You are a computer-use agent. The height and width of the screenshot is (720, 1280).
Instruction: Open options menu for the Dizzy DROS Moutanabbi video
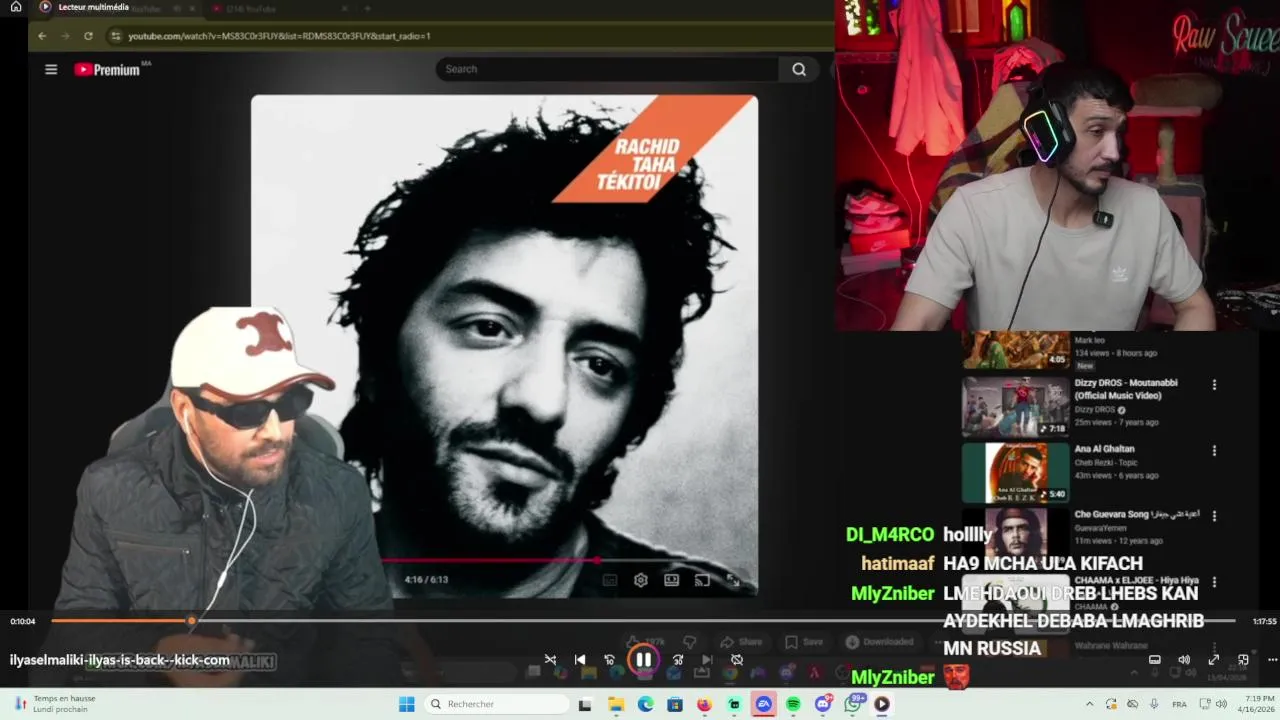click(x=1214, y=385)
